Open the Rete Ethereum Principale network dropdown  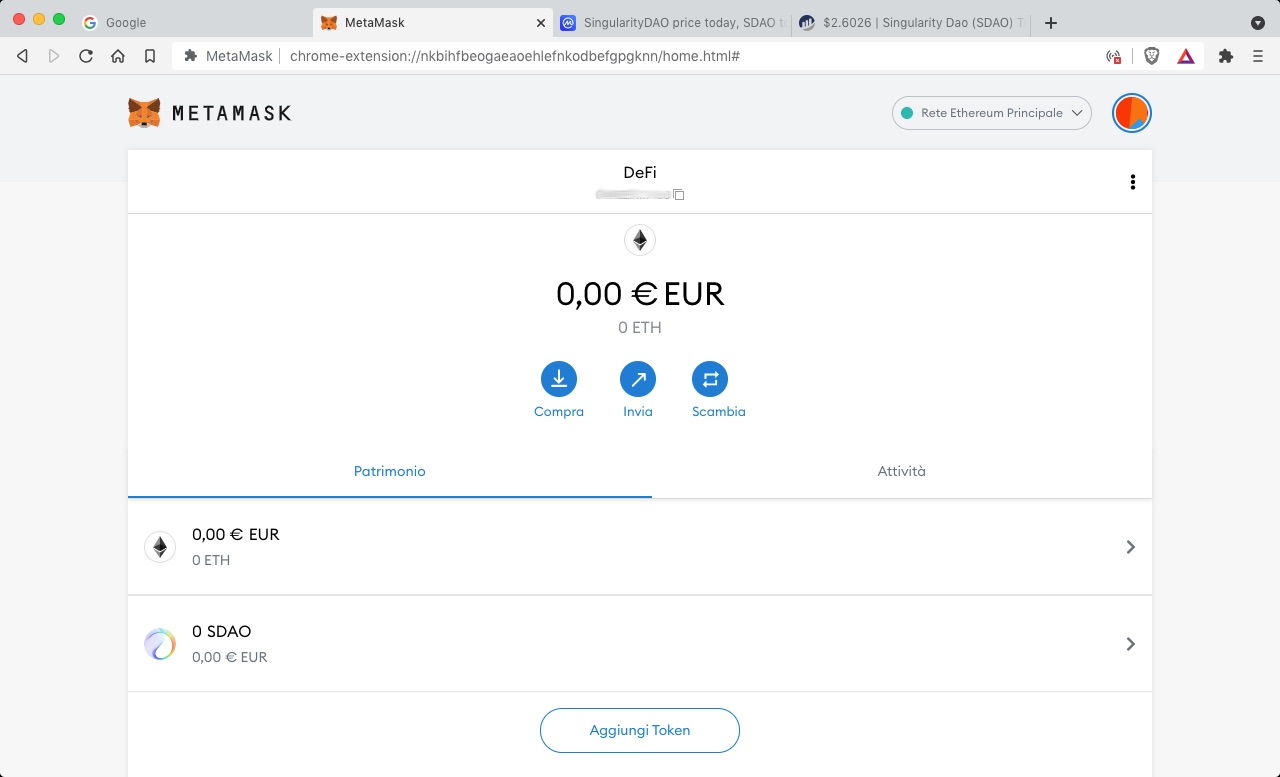[992, 113]
